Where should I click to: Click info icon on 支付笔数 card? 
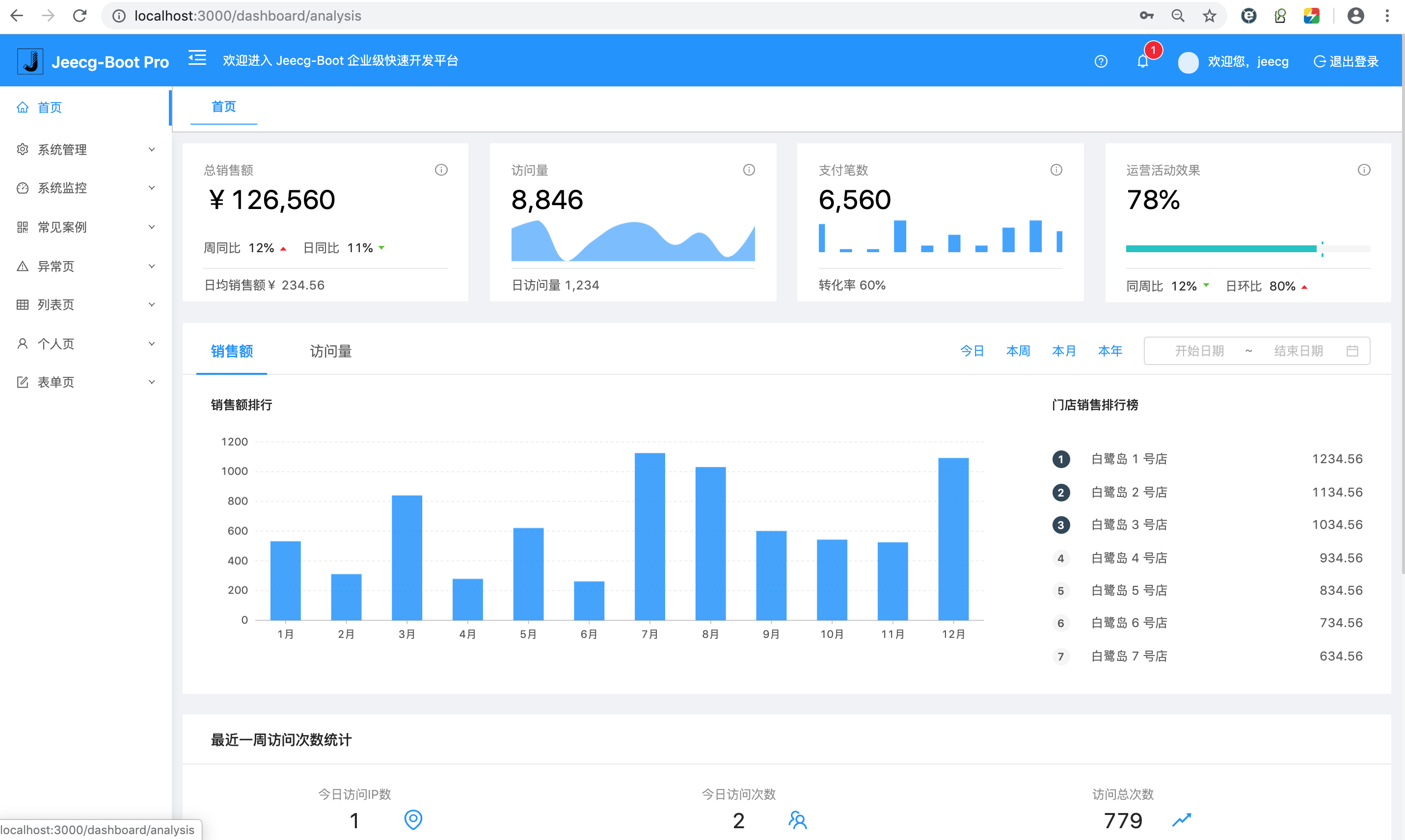click(x=1056, y=170)
